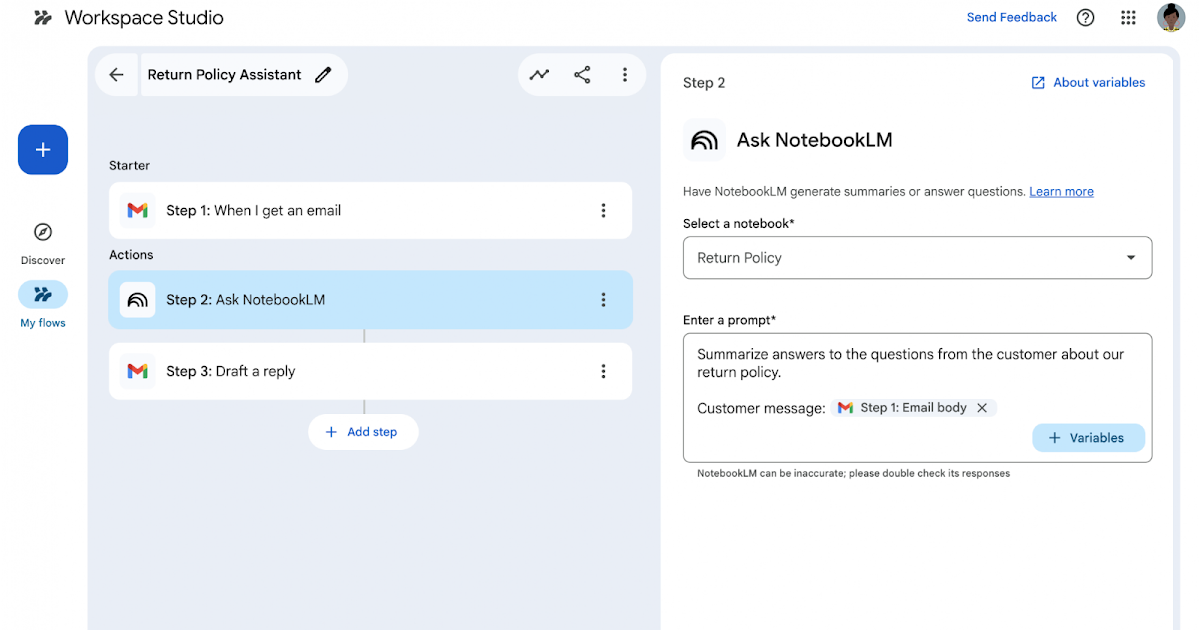
Task: Click the Ask NotebookLM heading
Action: 815,140
